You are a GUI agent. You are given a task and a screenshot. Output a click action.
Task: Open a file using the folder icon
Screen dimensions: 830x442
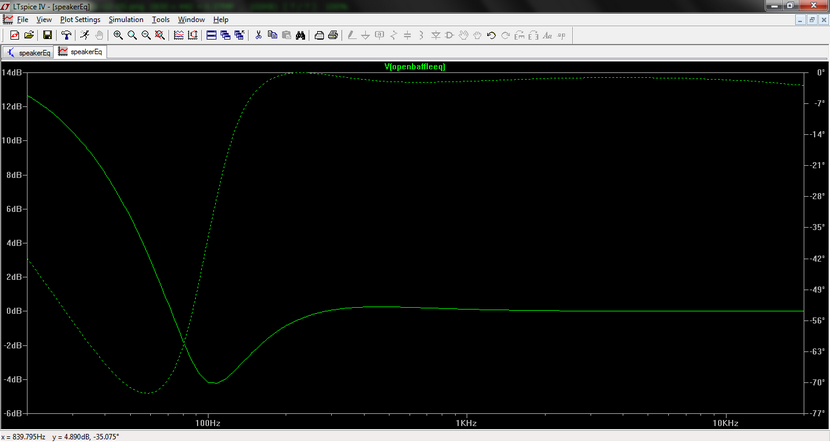coord(29,35)
